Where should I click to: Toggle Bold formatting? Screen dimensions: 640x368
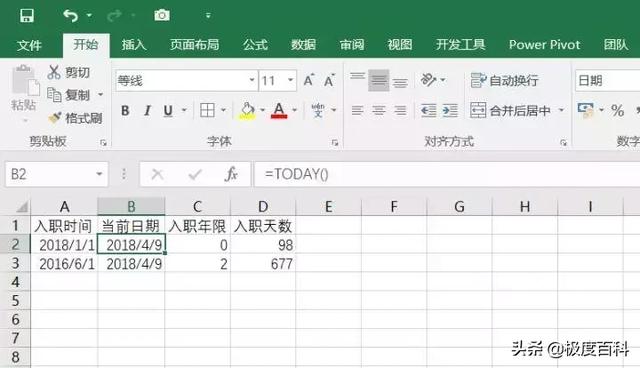[x=125, y=111]
